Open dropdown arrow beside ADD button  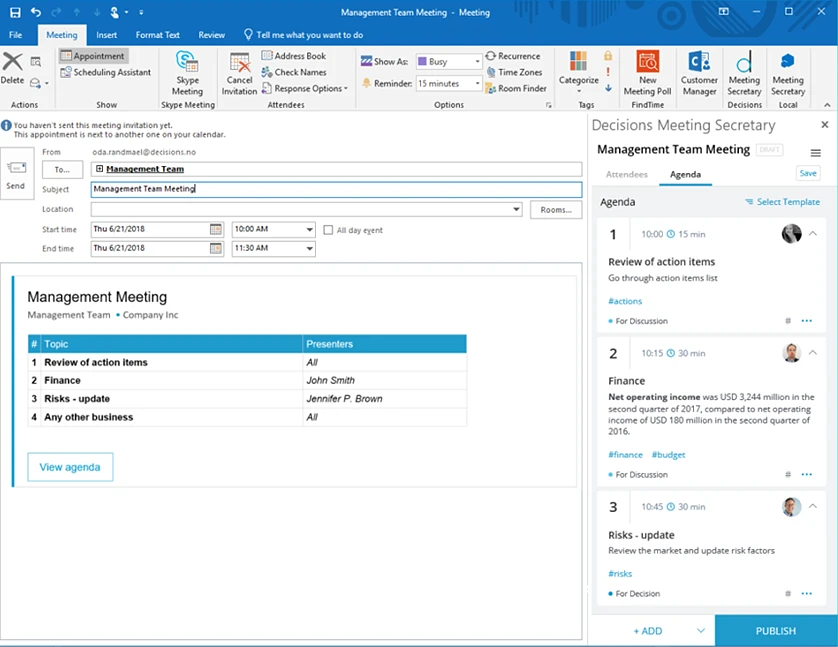click(701, 631)
